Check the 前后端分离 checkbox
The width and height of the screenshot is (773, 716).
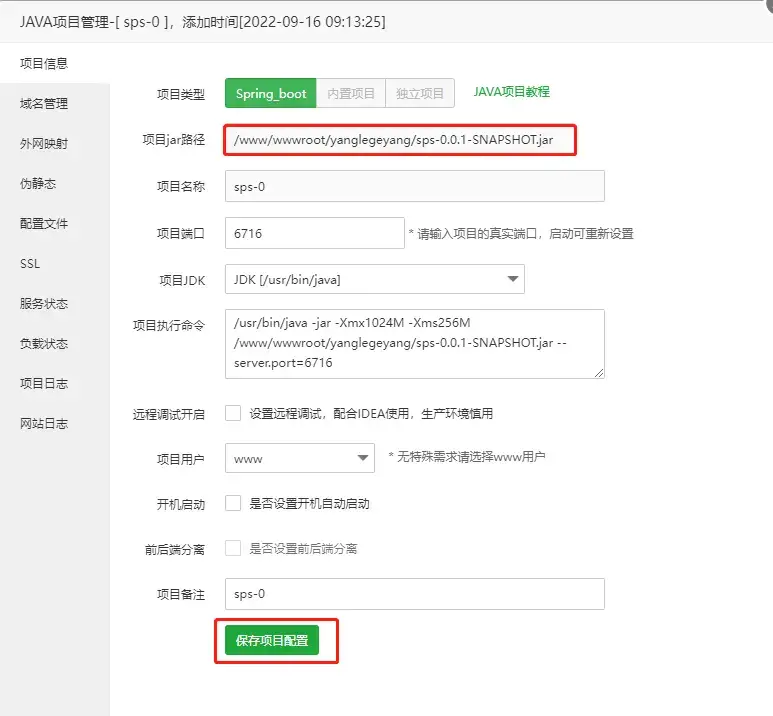pos(233,548)
